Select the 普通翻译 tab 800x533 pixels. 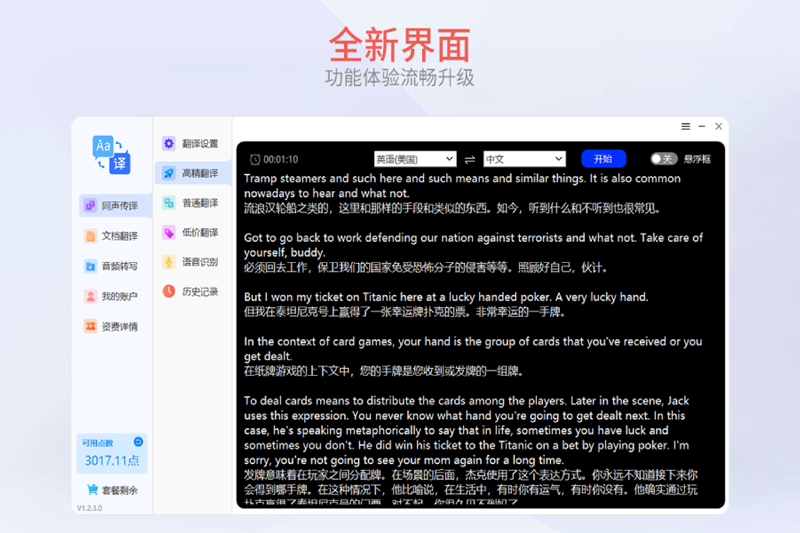(x=192, y=203)
